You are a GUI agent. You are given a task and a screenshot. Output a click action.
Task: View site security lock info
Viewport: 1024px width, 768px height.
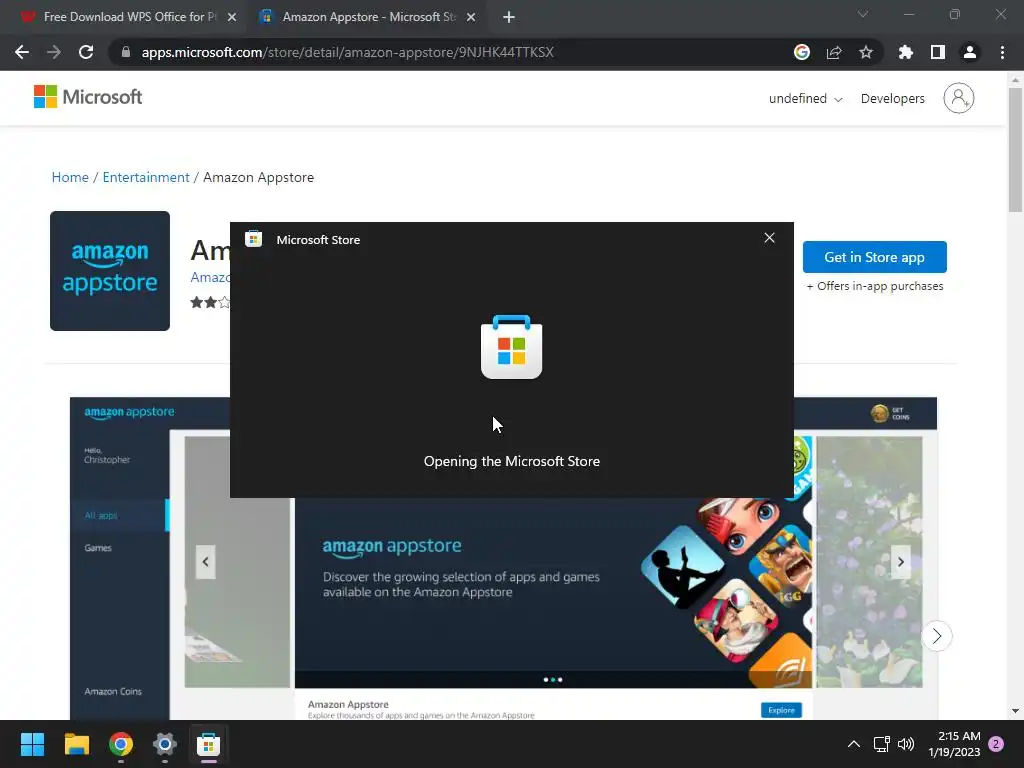(x=126, y=52)
